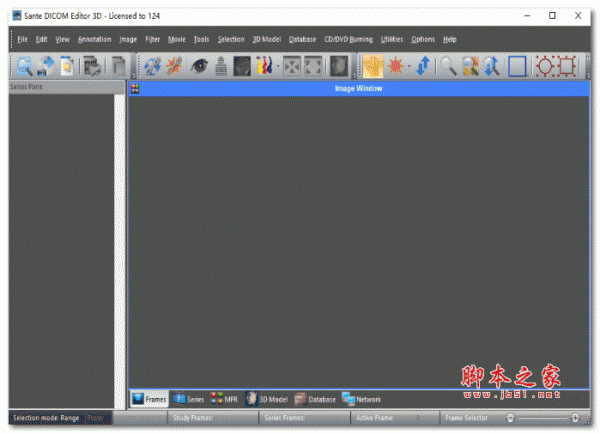600x434 pixels.
Task: Switch to the 3D Model bottom tab
Action: (267, 399)
